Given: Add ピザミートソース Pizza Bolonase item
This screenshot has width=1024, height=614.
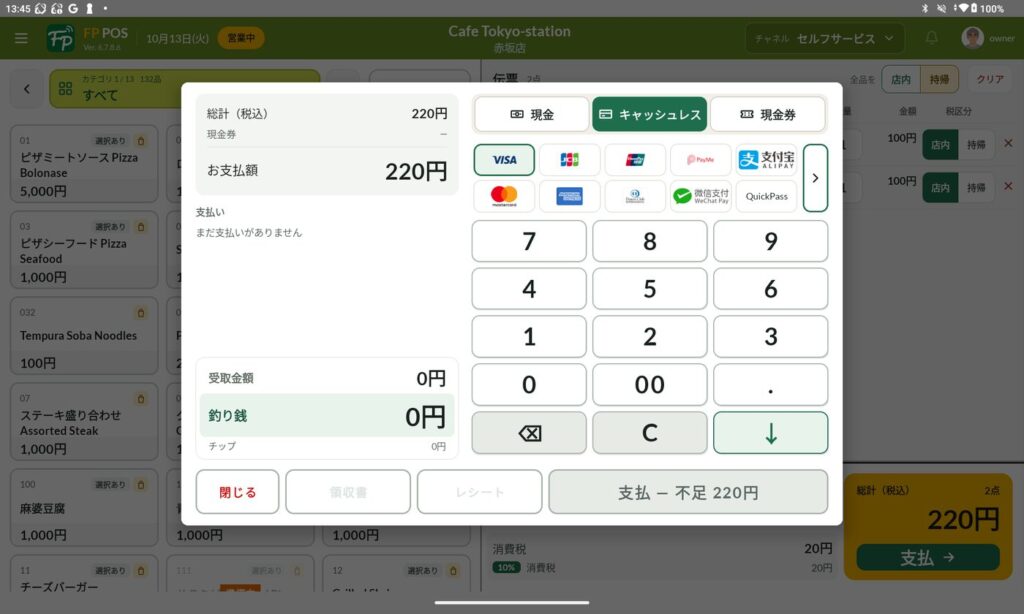Looking at the screenshot, I should pos(84,165).
